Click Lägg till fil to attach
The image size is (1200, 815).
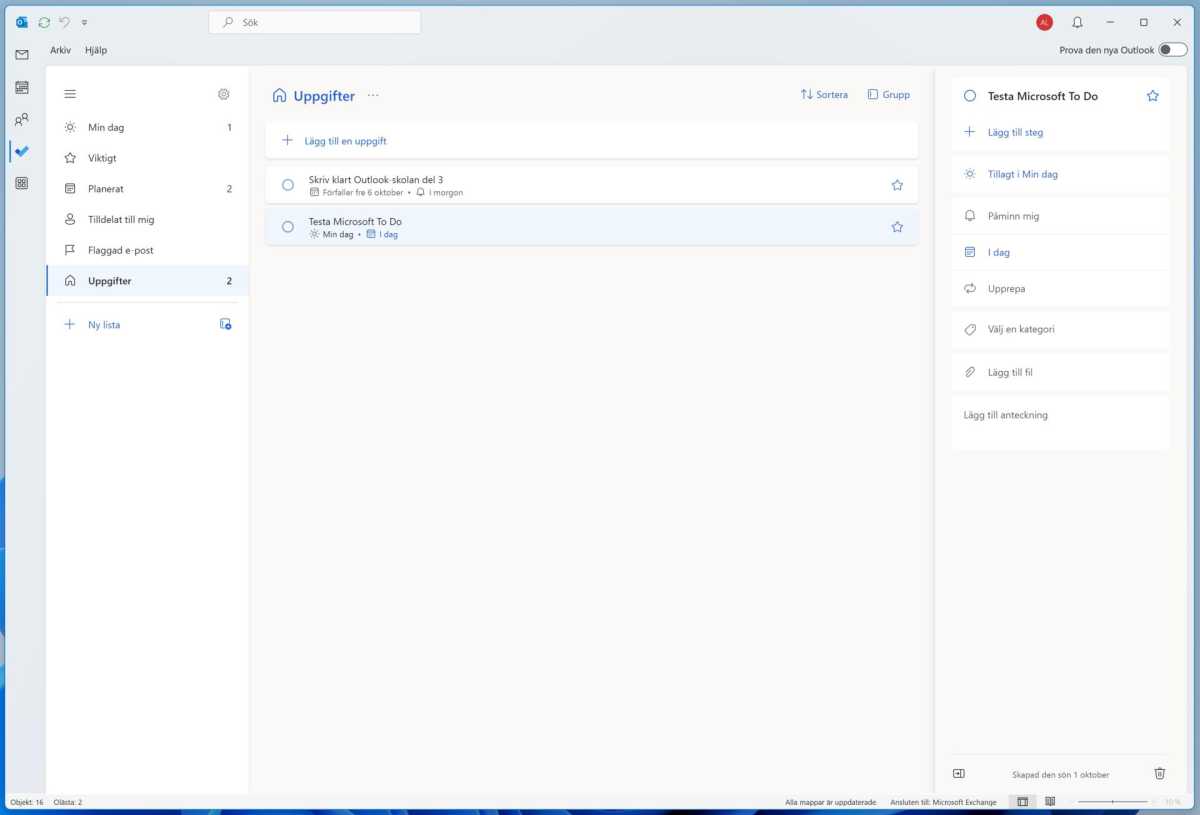click(x=1061, y=372)
